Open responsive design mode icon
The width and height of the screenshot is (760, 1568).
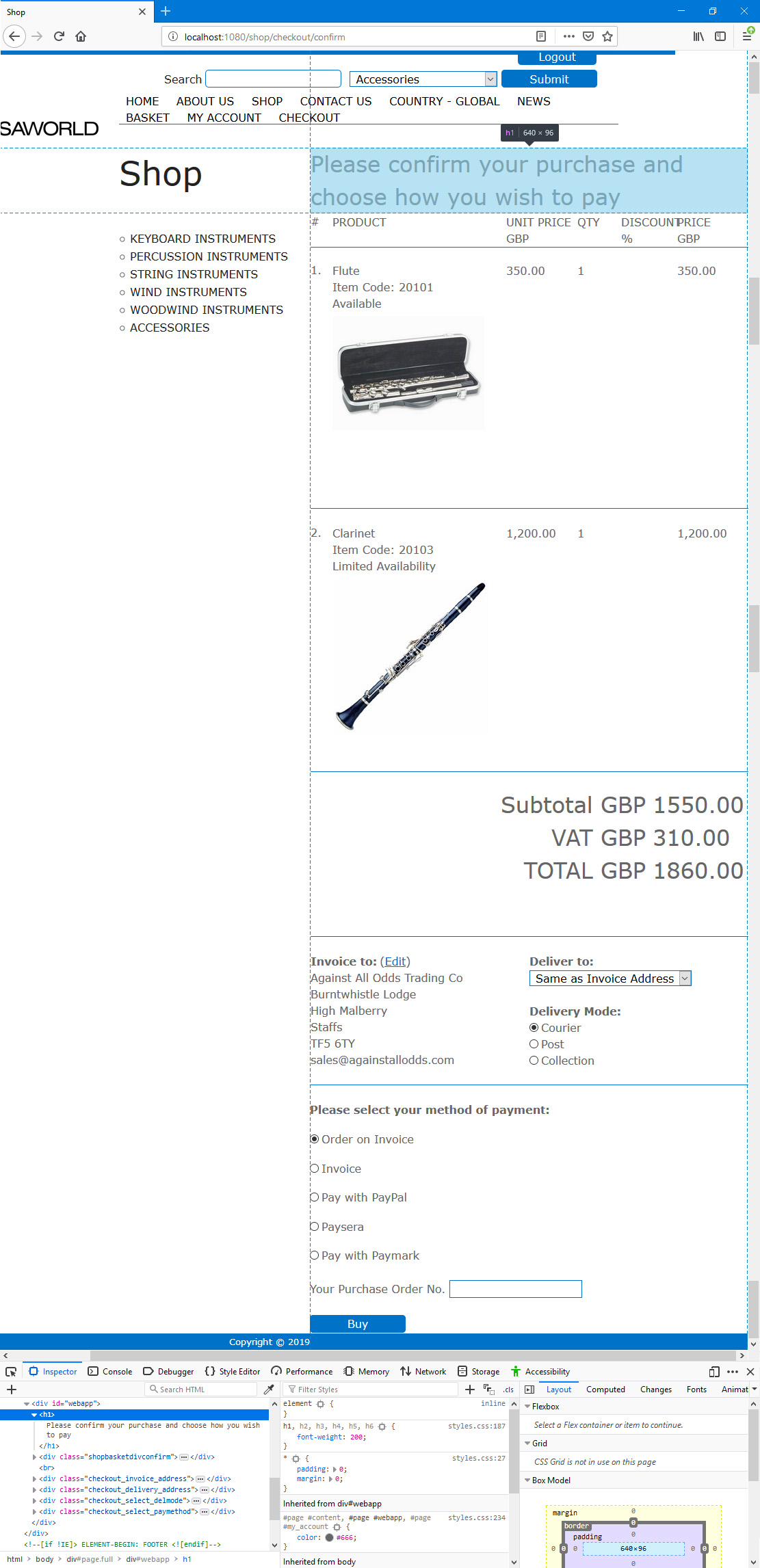pyautogui.click(x=714, y=1371)
